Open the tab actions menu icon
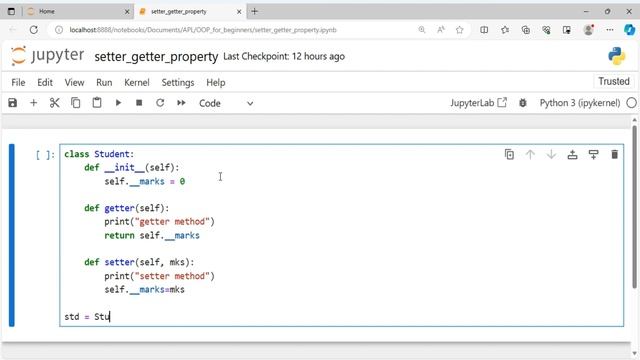Viewport: 640px width, 360px height. click(11, 11)
